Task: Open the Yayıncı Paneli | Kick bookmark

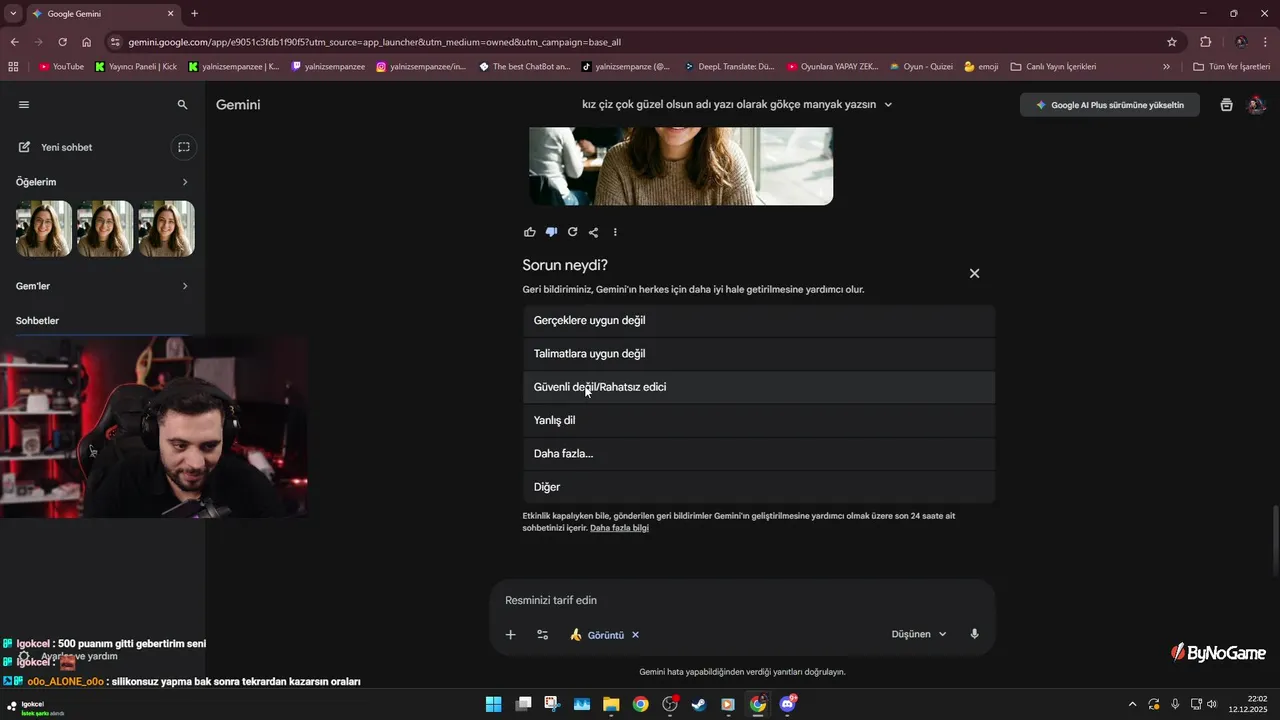Action: (136, 67)
